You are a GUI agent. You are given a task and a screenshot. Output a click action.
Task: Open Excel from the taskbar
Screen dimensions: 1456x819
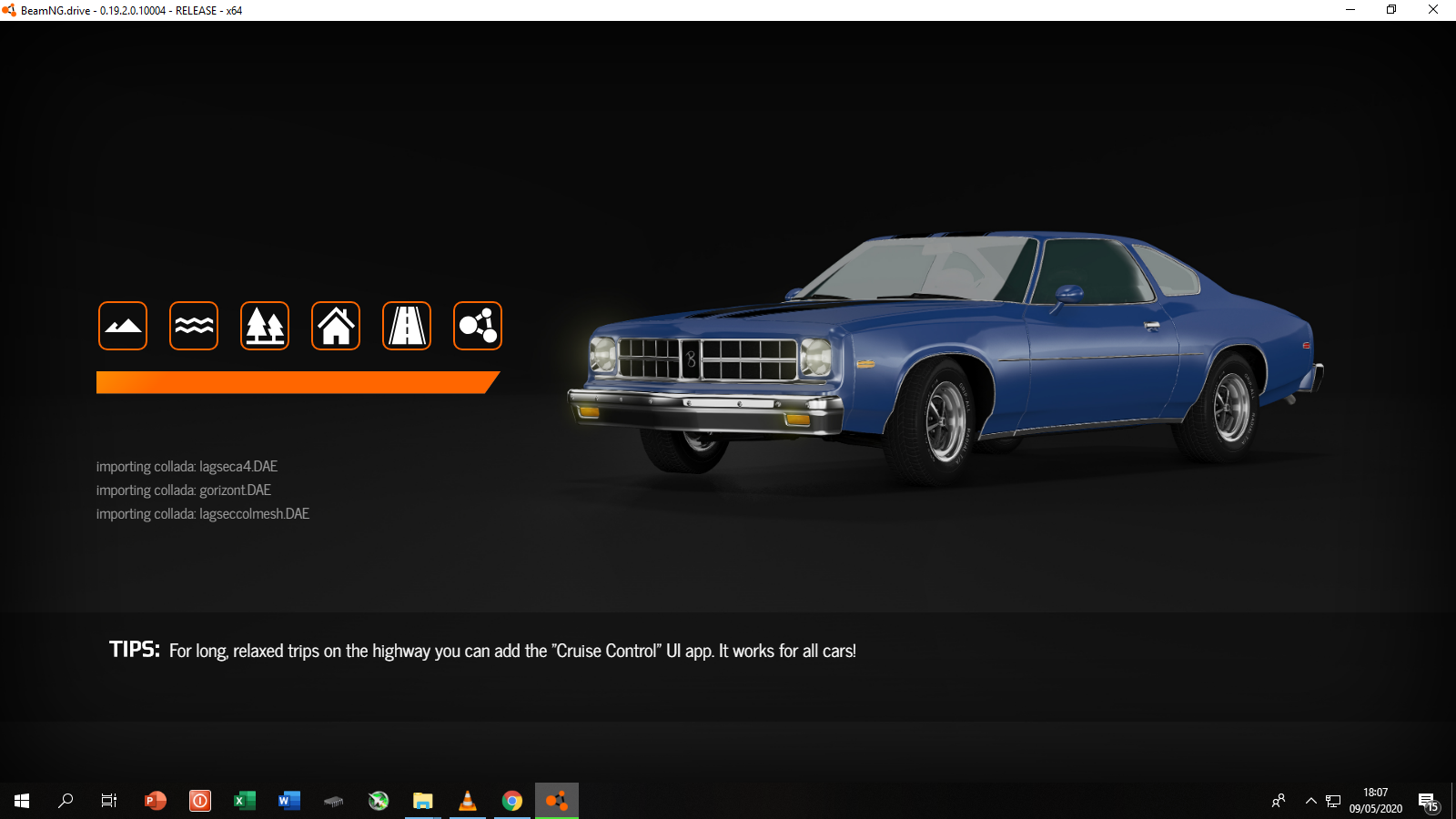click(245, 801)
